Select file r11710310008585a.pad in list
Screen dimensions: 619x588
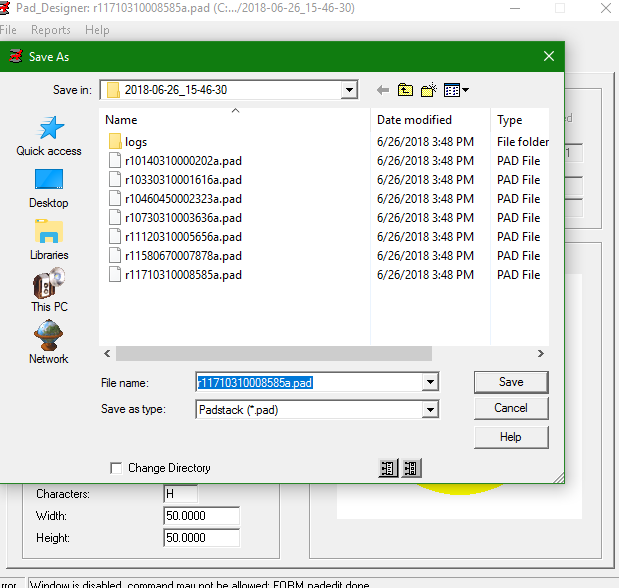point(183,274)
